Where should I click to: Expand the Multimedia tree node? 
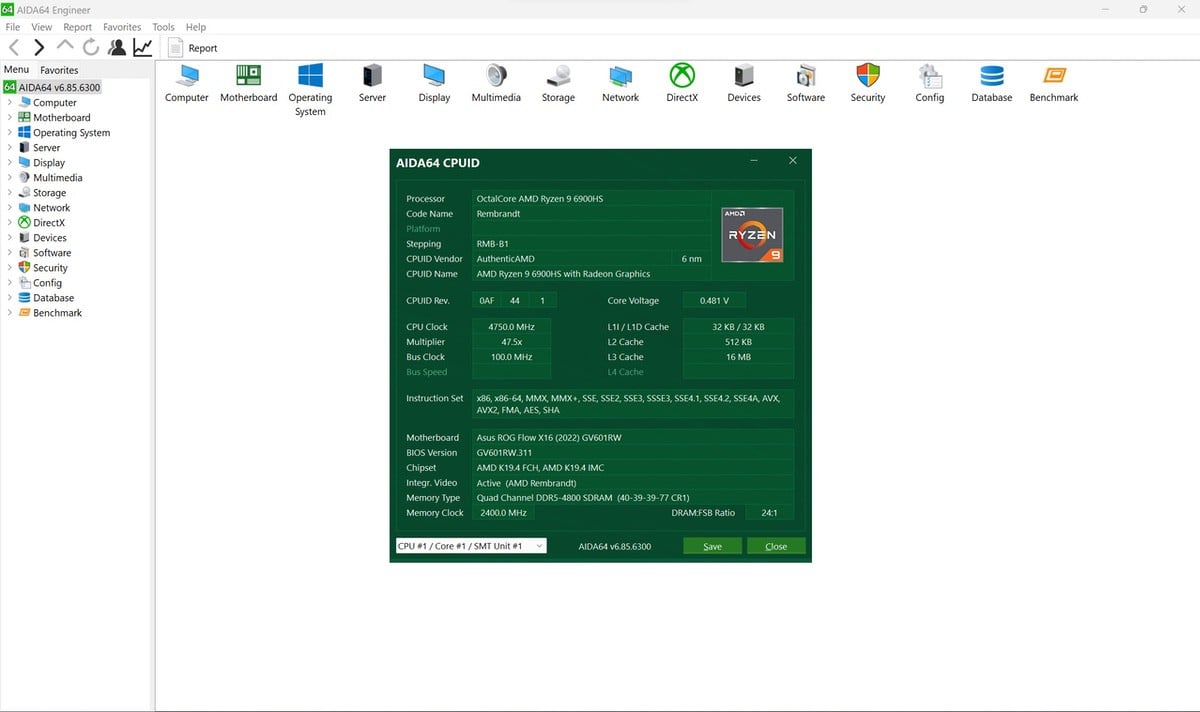[x=10, y=177]
